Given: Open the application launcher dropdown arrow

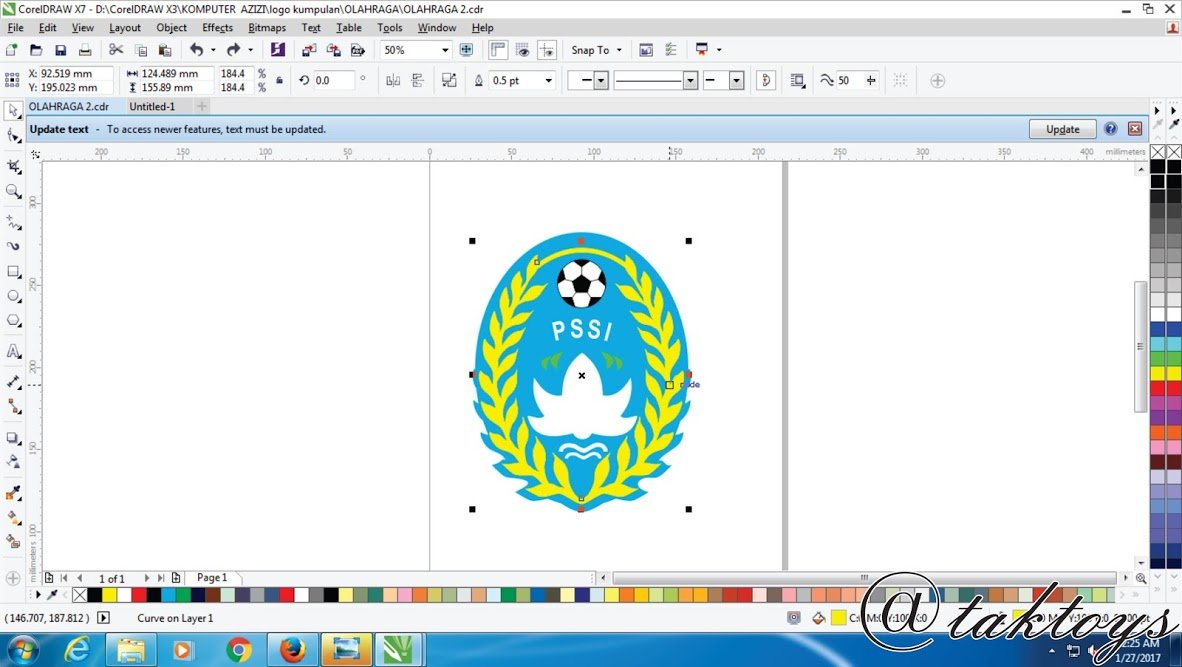Looking at the screenshot, I should [x=718, y=50].
